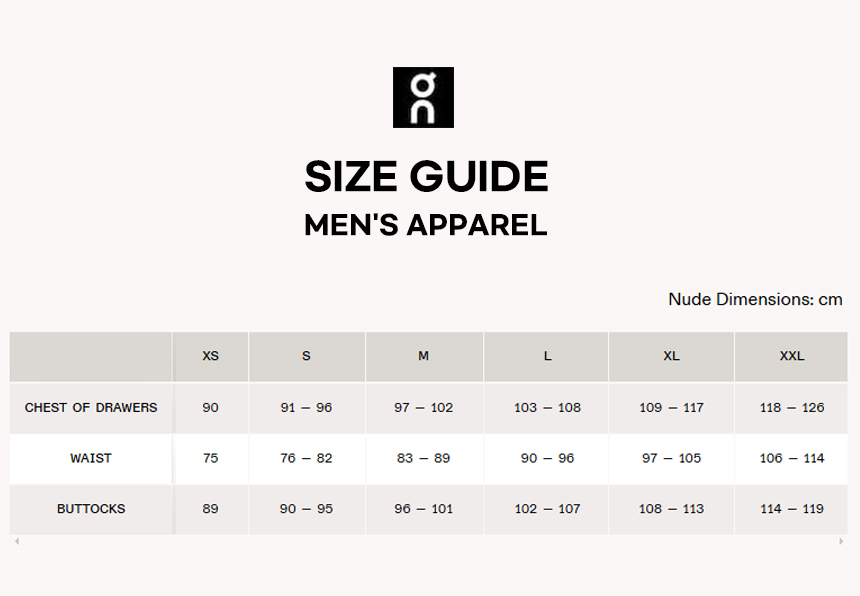
Task: Select the S size column header
Action: click(x=306, y=356)
